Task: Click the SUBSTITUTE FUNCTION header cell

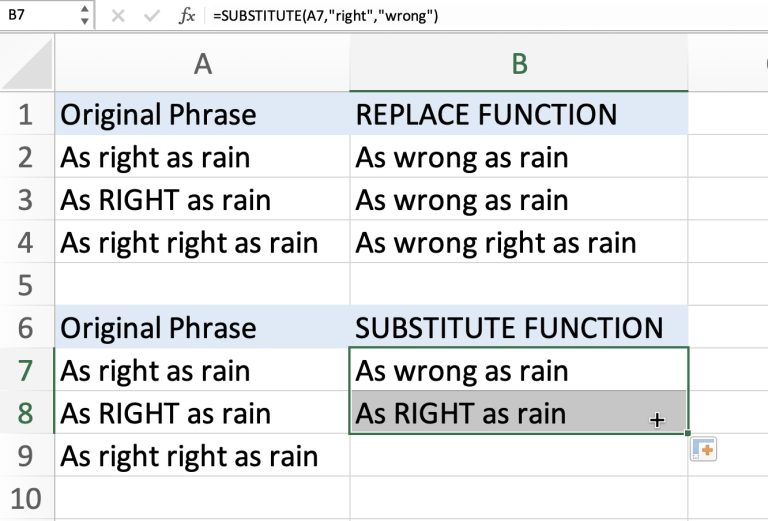Action: [518, 328]
